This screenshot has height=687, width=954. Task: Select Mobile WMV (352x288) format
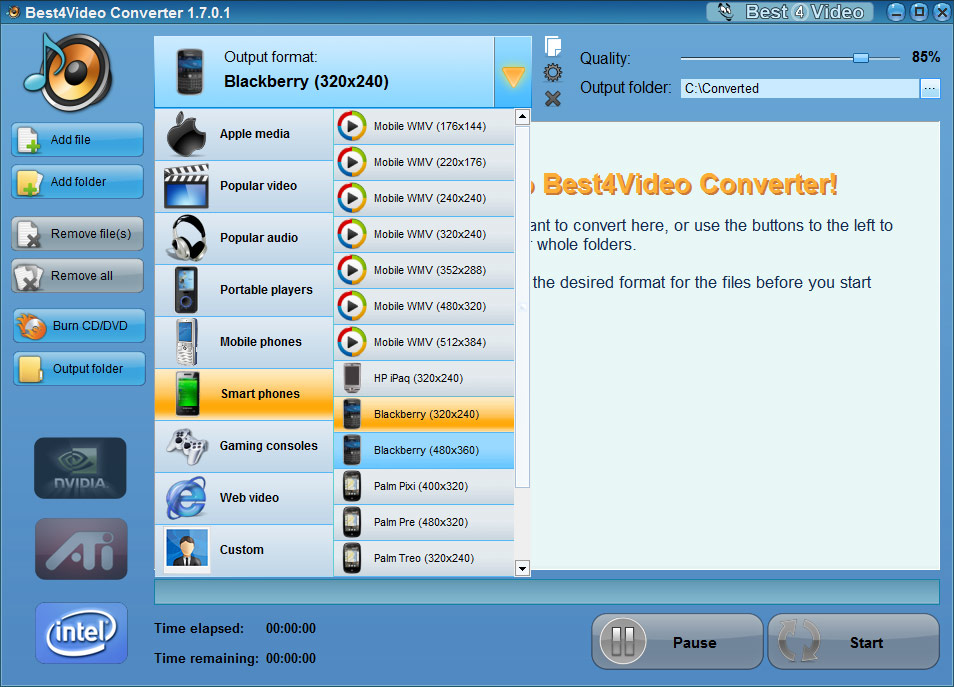(x=424, y=270)
